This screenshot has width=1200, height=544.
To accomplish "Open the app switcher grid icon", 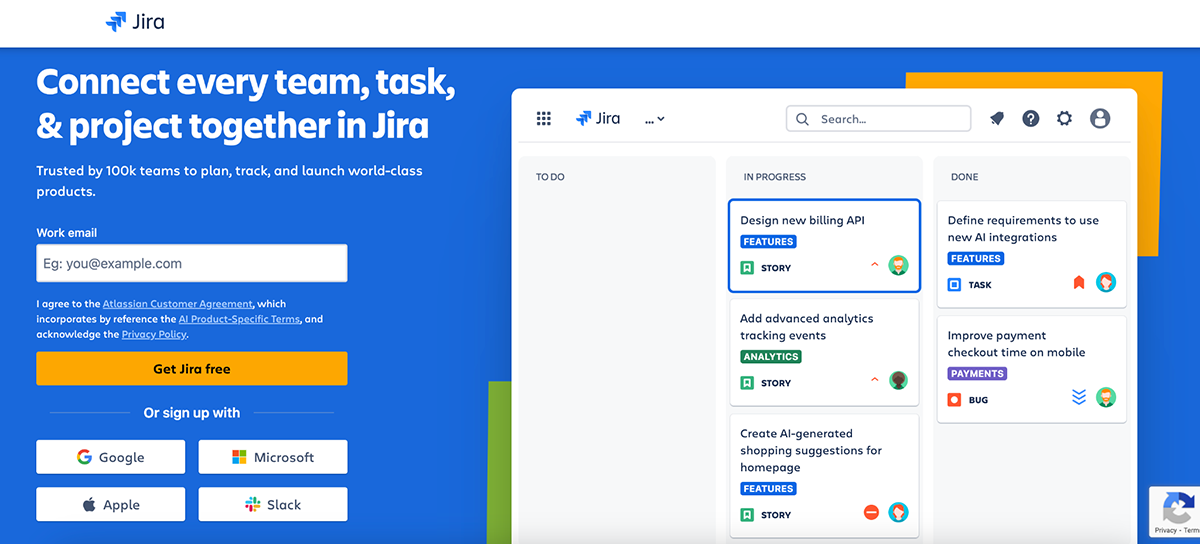I will pos(544,119).
